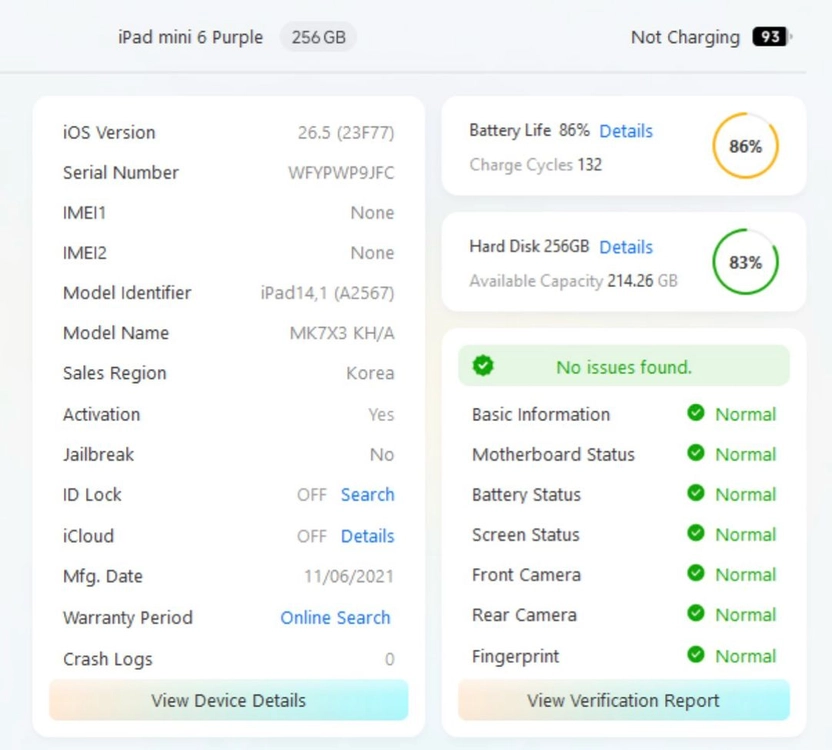Click the ID Lock OFF value
Viewport: 832px width, 750px height.
tap(311, 495)
